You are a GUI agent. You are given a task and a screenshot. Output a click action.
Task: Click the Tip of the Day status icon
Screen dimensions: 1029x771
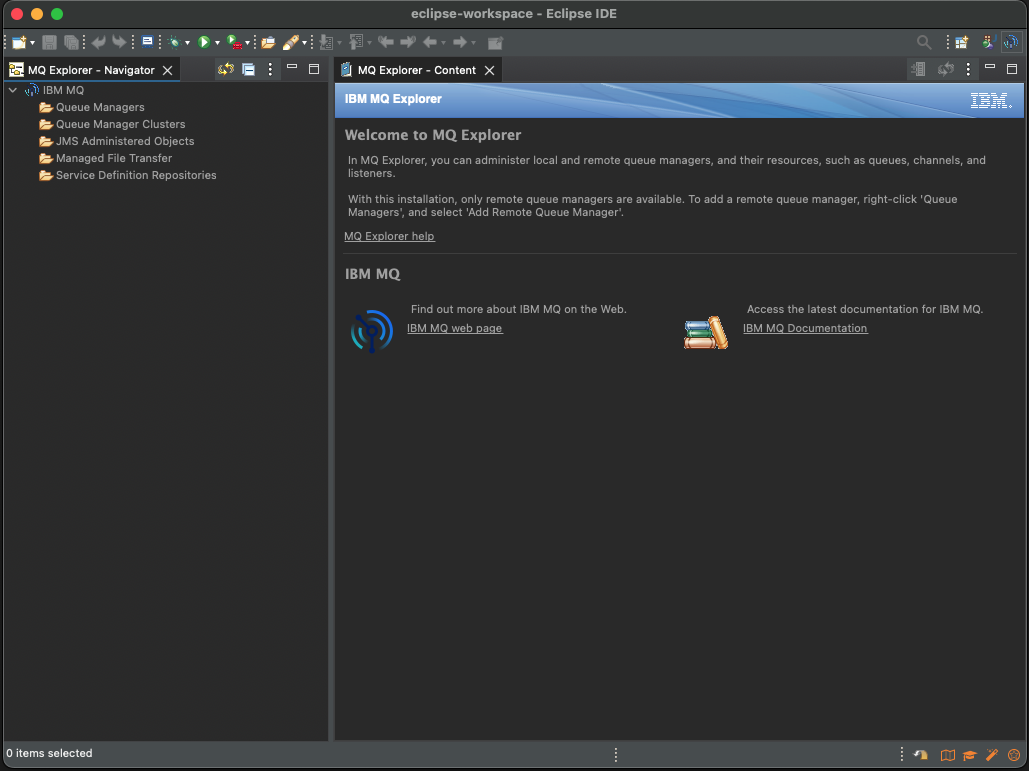(921, 755)
